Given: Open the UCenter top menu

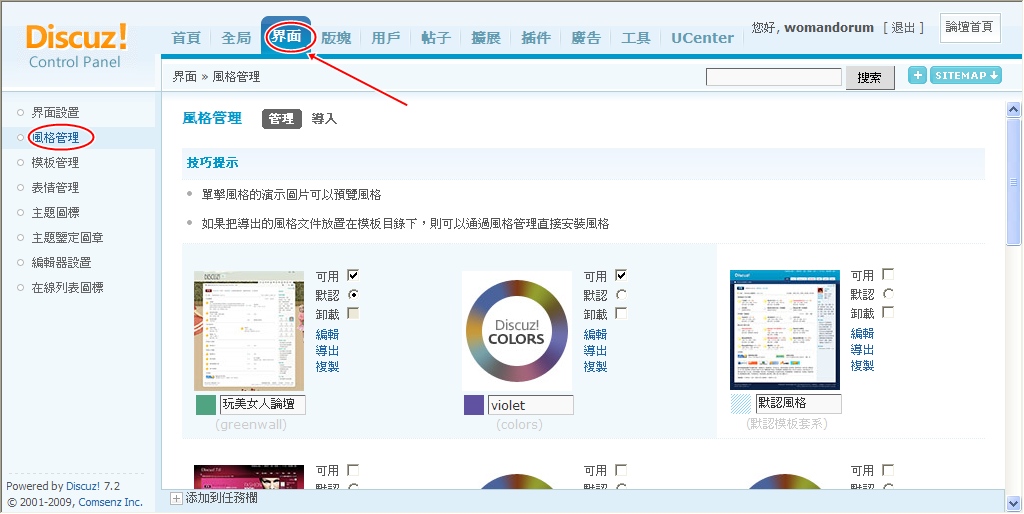Looking at the screenshot, I should click(703, 38).
